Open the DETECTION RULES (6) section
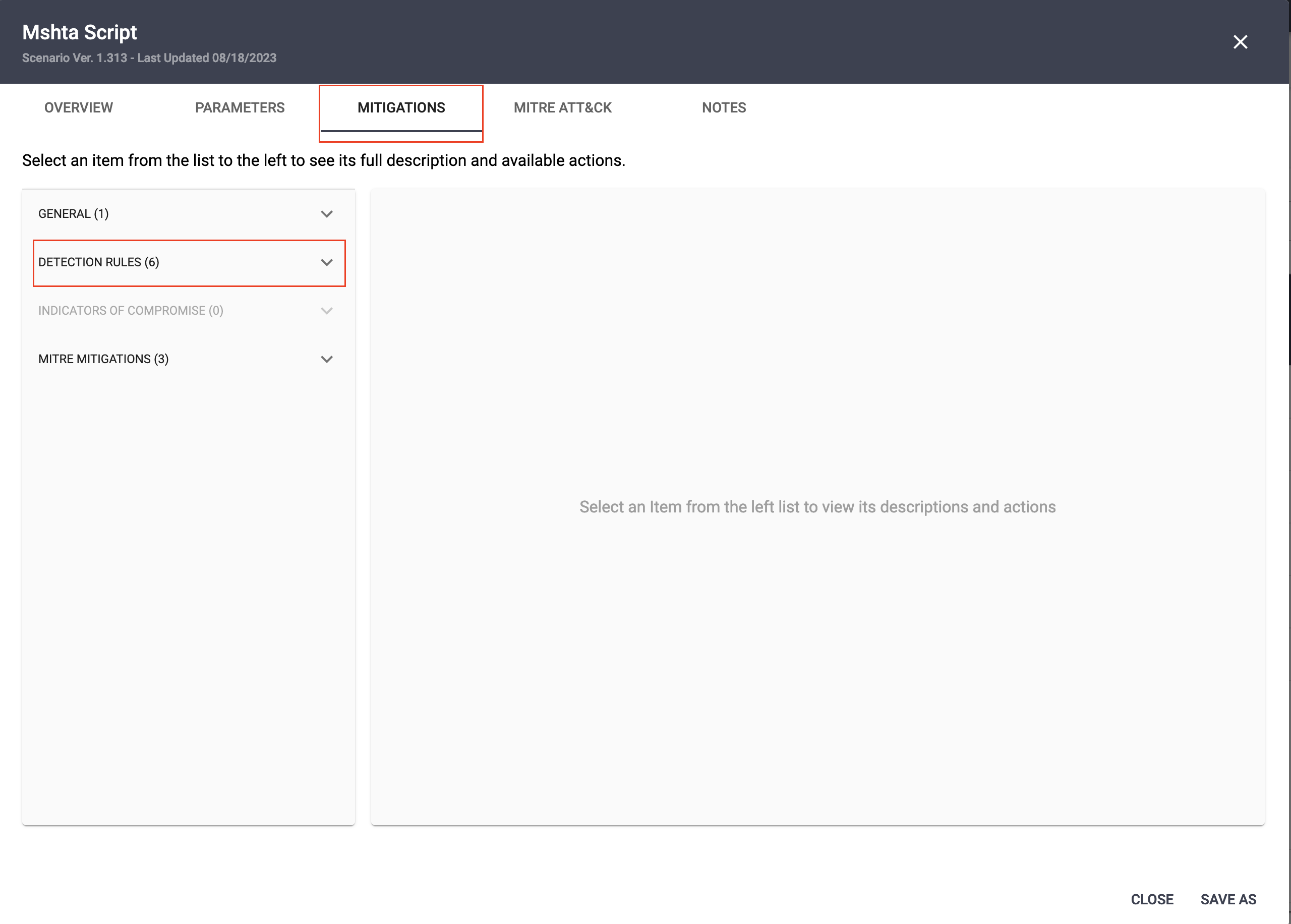The height and width of the screenshot is (924, 1291). click(x=99, y=262)
